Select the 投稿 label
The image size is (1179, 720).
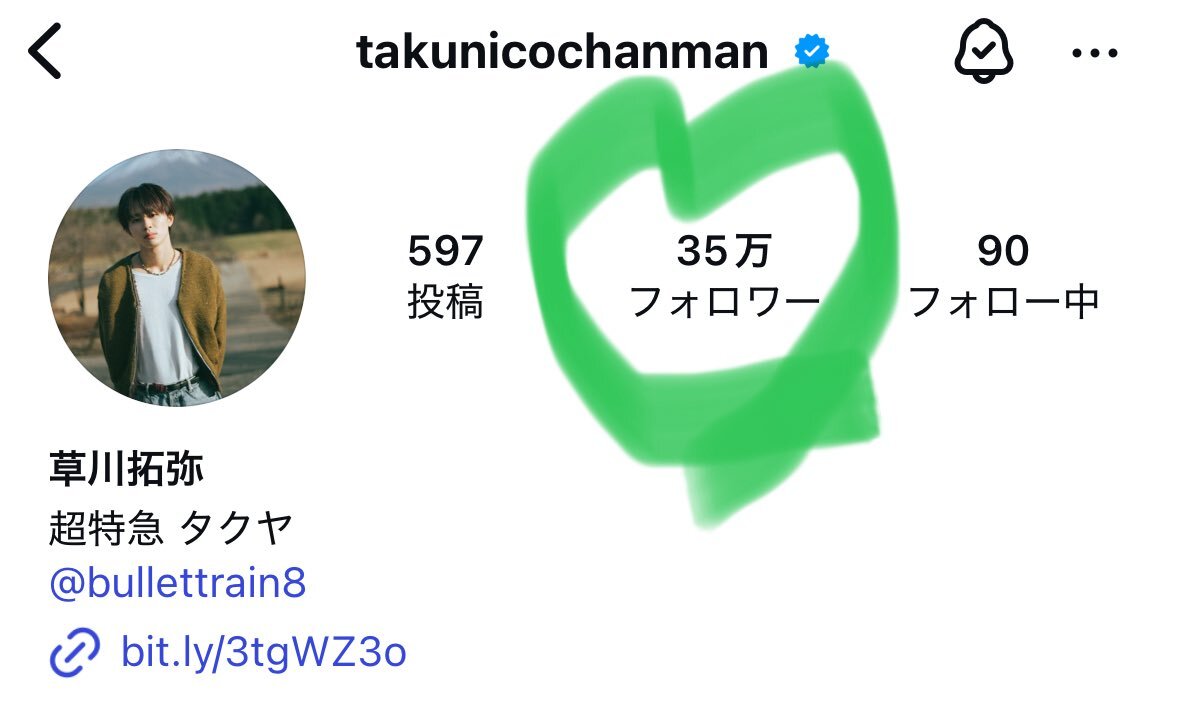pyautogui.click(x=445, y=302)
